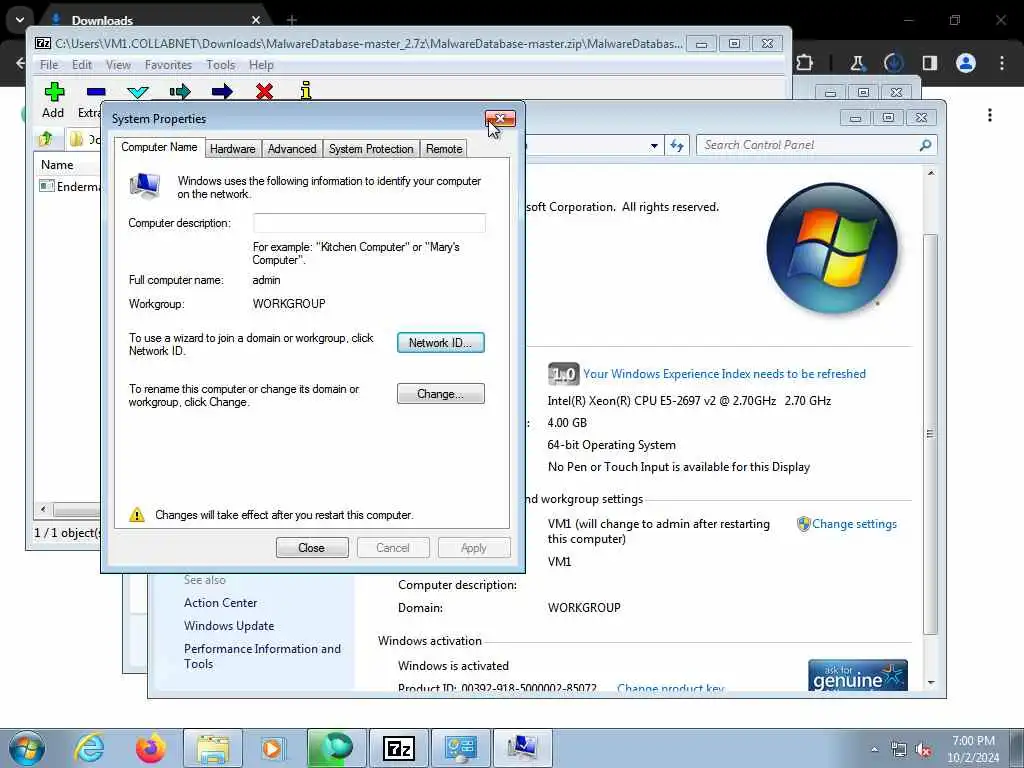This screenshot has height=768, width=1024.
Task: Click the 7-Zip Info icon
Action: [x=306, y=91]
